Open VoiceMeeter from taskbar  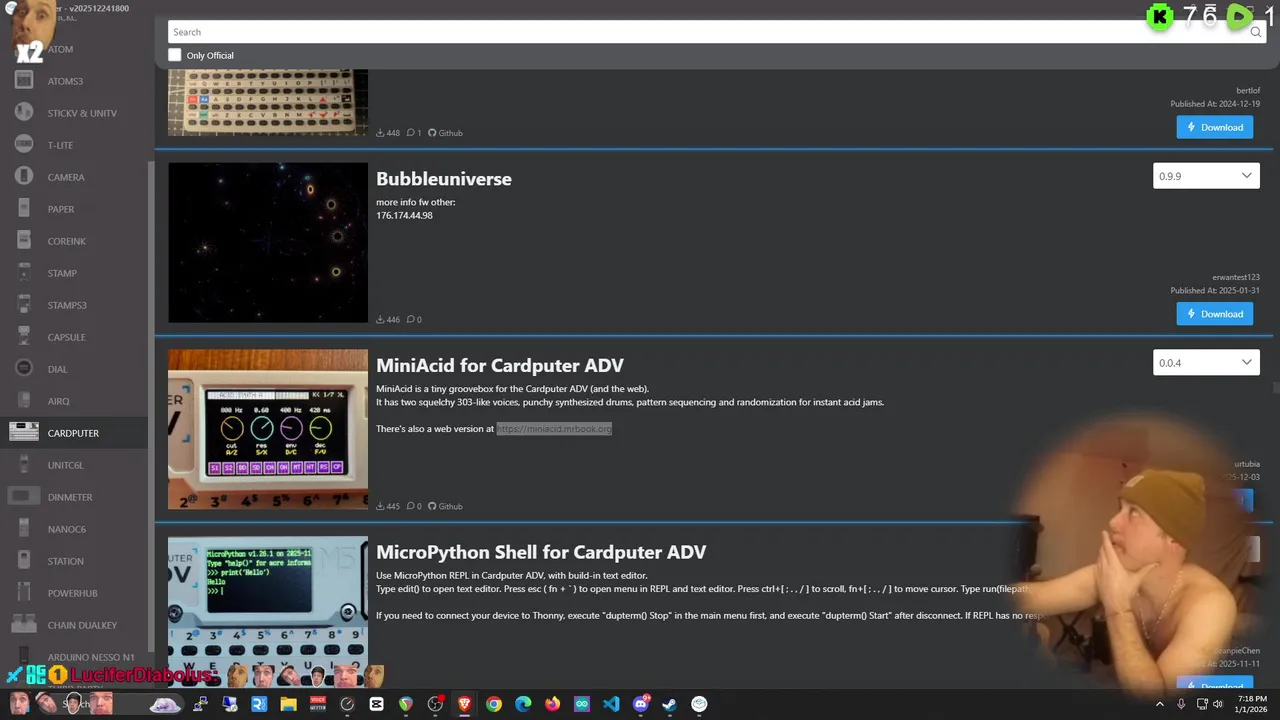318,704
